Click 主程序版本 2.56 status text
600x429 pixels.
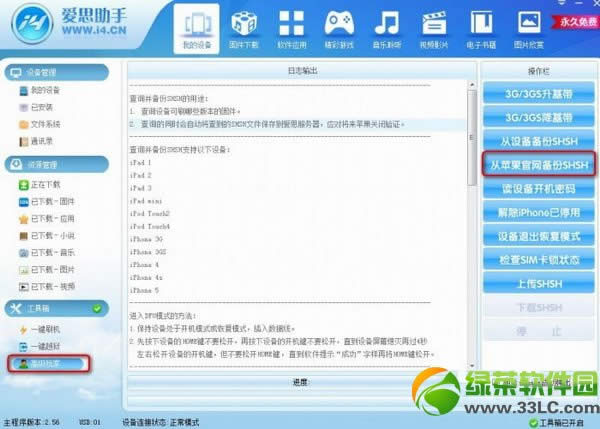[x=31, y=422]
